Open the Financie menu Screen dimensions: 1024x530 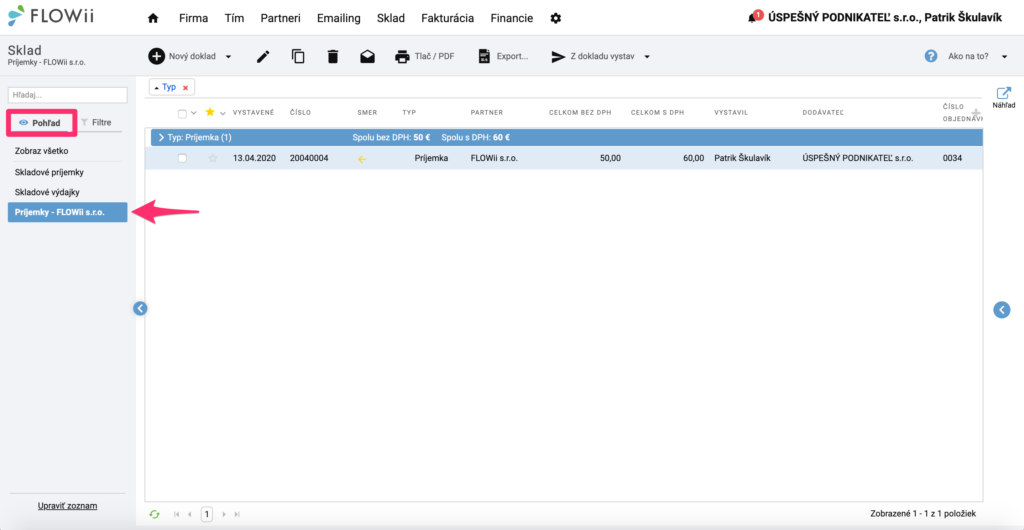click(511, 18)
